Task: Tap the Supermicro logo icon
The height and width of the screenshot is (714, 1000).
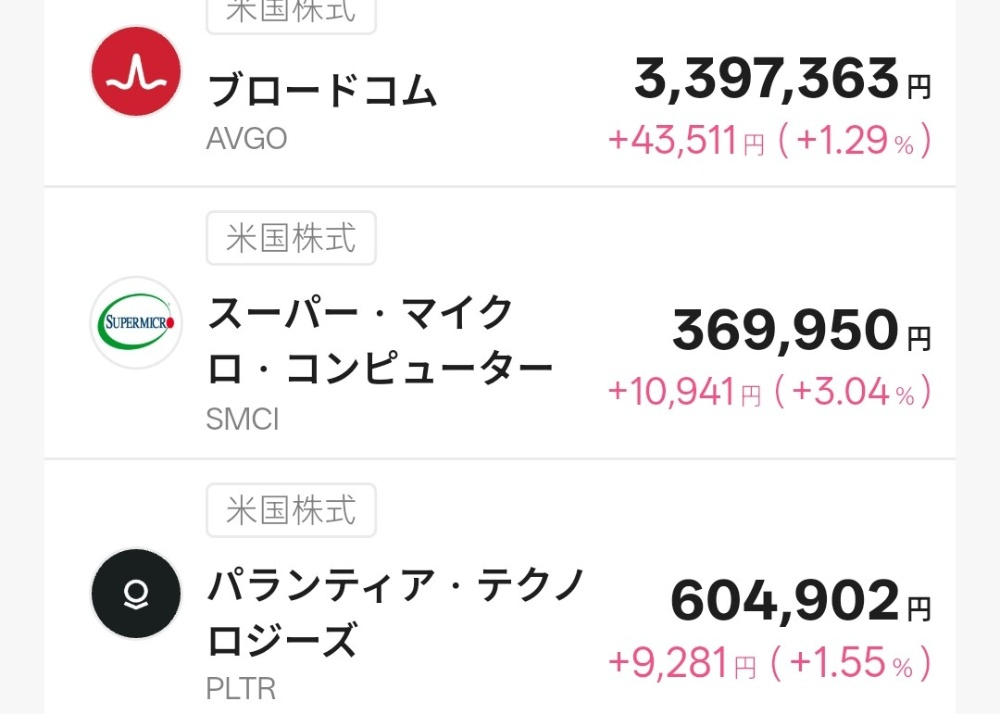Action: pos(136,323)
